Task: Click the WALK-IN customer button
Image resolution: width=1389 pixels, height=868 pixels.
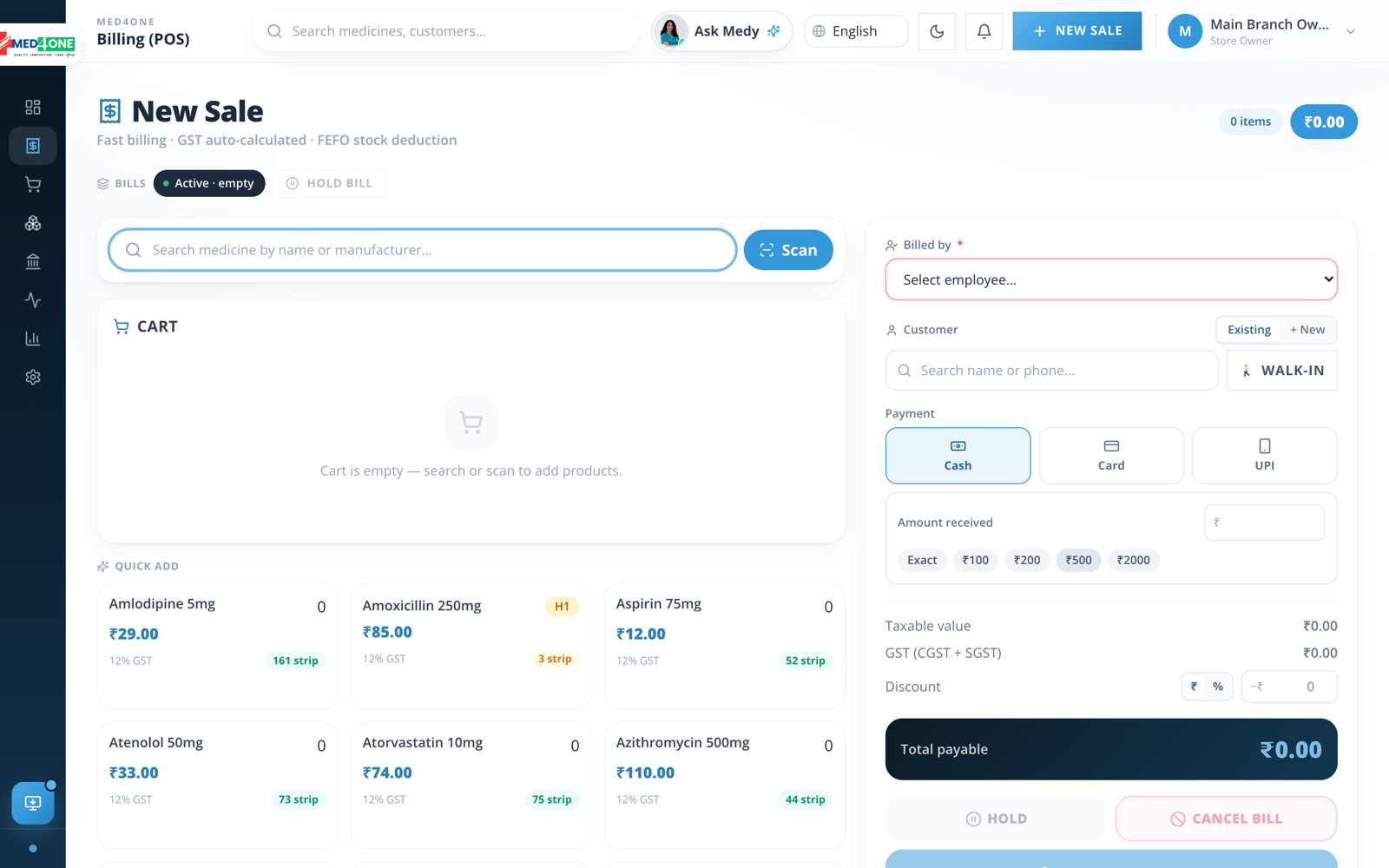Action: [x=1282, y=371]
